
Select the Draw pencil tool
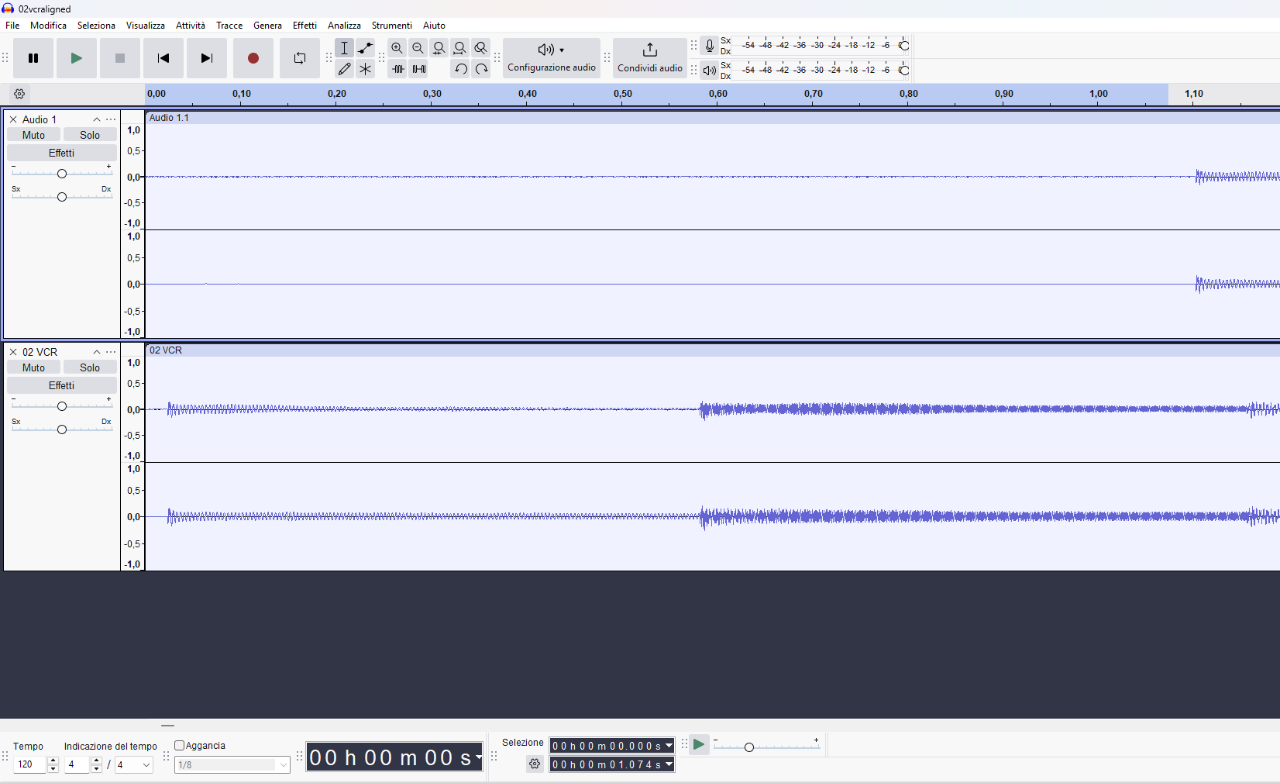(344, 69)
